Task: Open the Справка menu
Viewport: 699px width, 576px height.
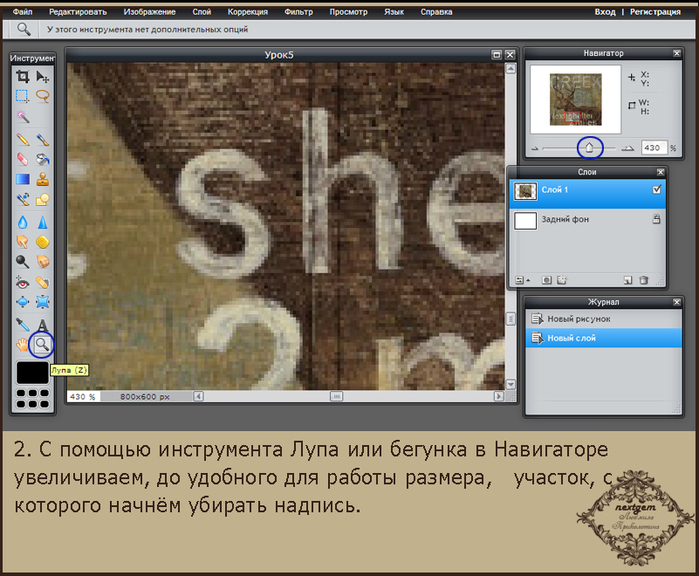Action: pos(436,12)
